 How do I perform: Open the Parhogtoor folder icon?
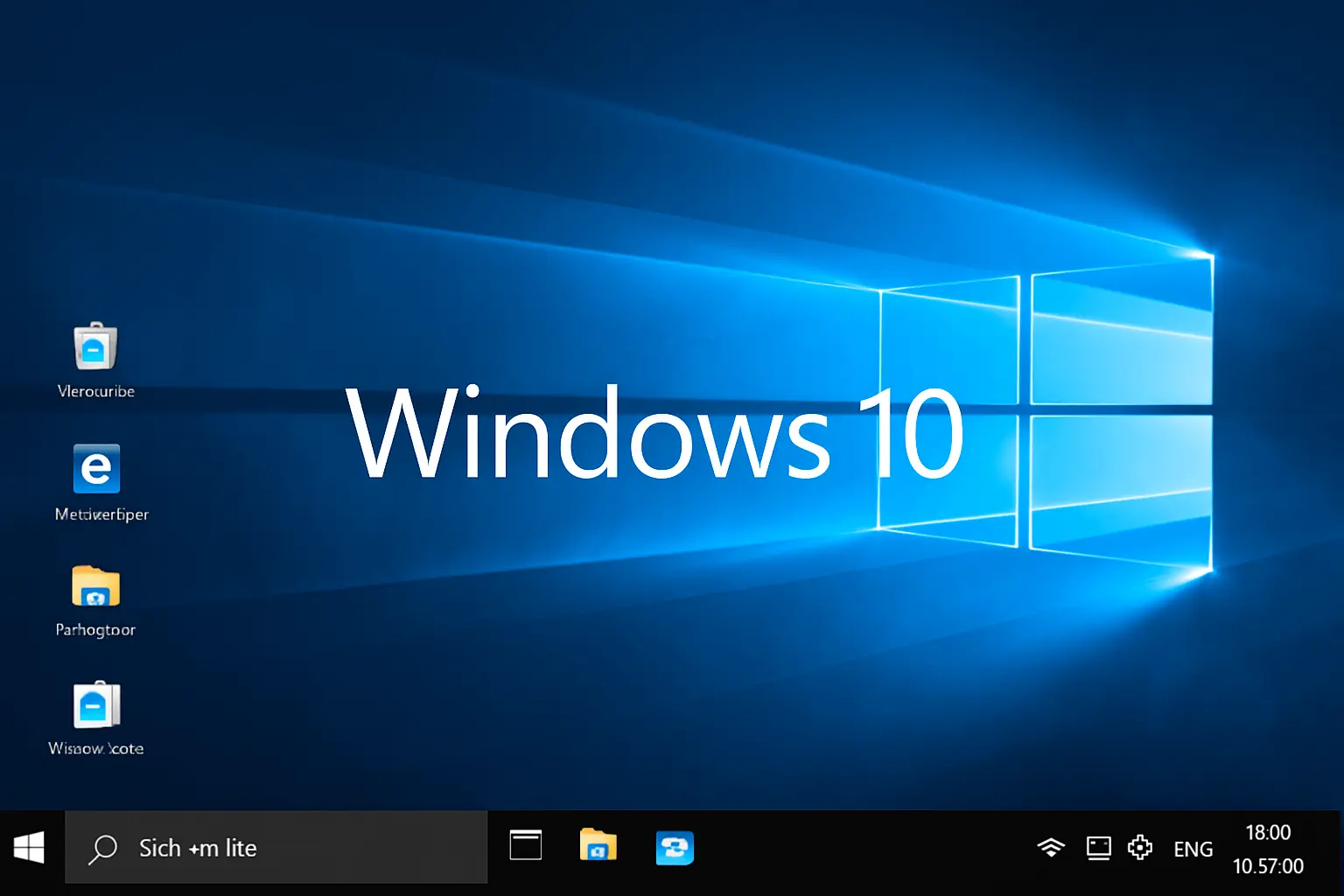click(x=95, y=586)
